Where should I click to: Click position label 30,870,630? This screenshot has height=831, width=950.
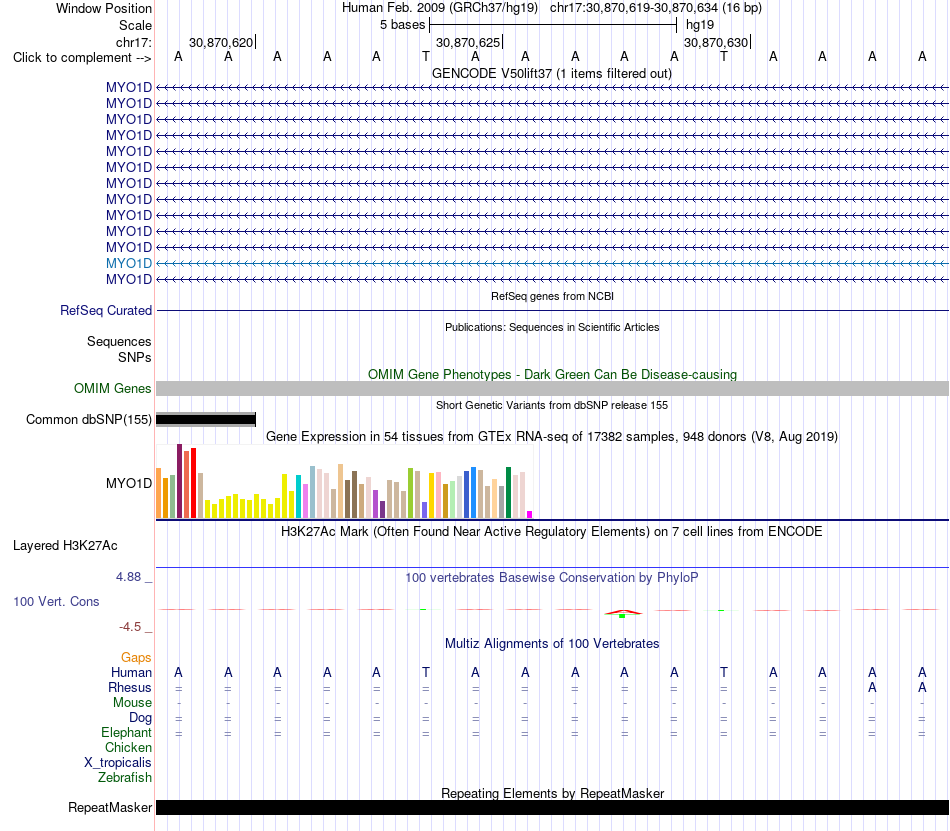pyautogui.click(x=716, y=42)
